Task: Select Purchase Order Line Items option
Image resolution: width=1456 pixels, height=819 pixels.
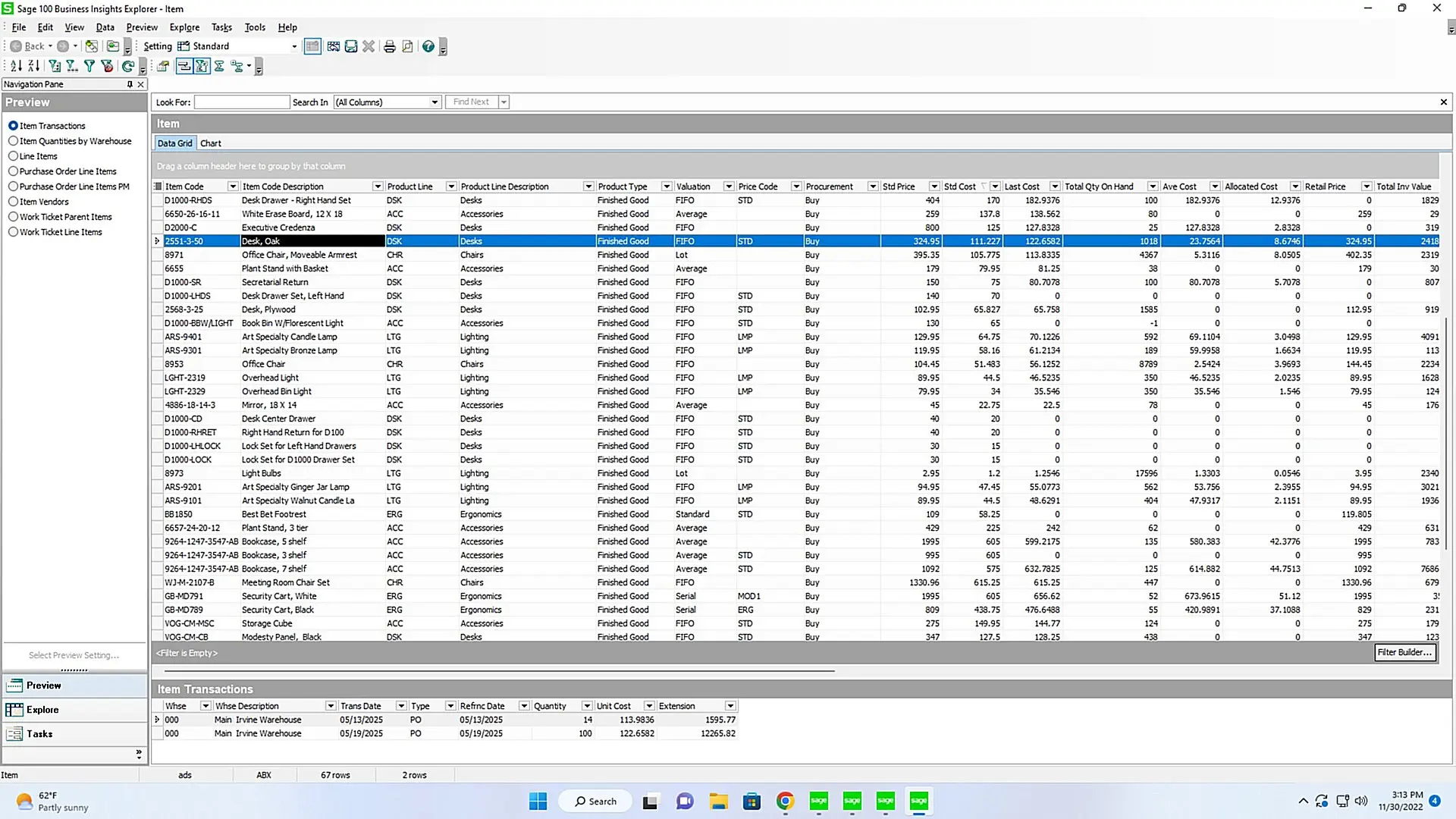Action: (x=13, y=171)
